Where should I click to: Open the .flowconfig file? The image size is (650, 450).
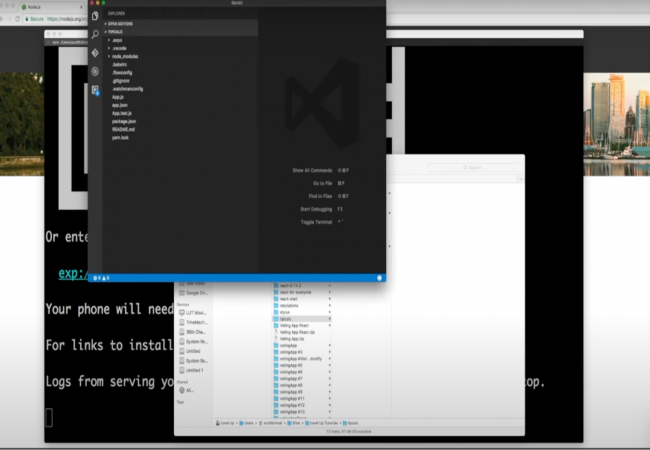122,73
